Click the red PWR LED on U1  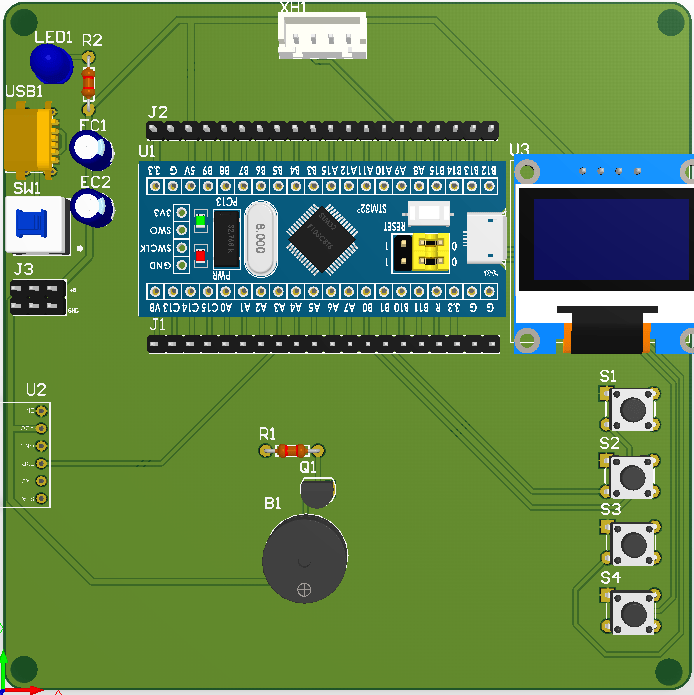click(x=201, y=256)
